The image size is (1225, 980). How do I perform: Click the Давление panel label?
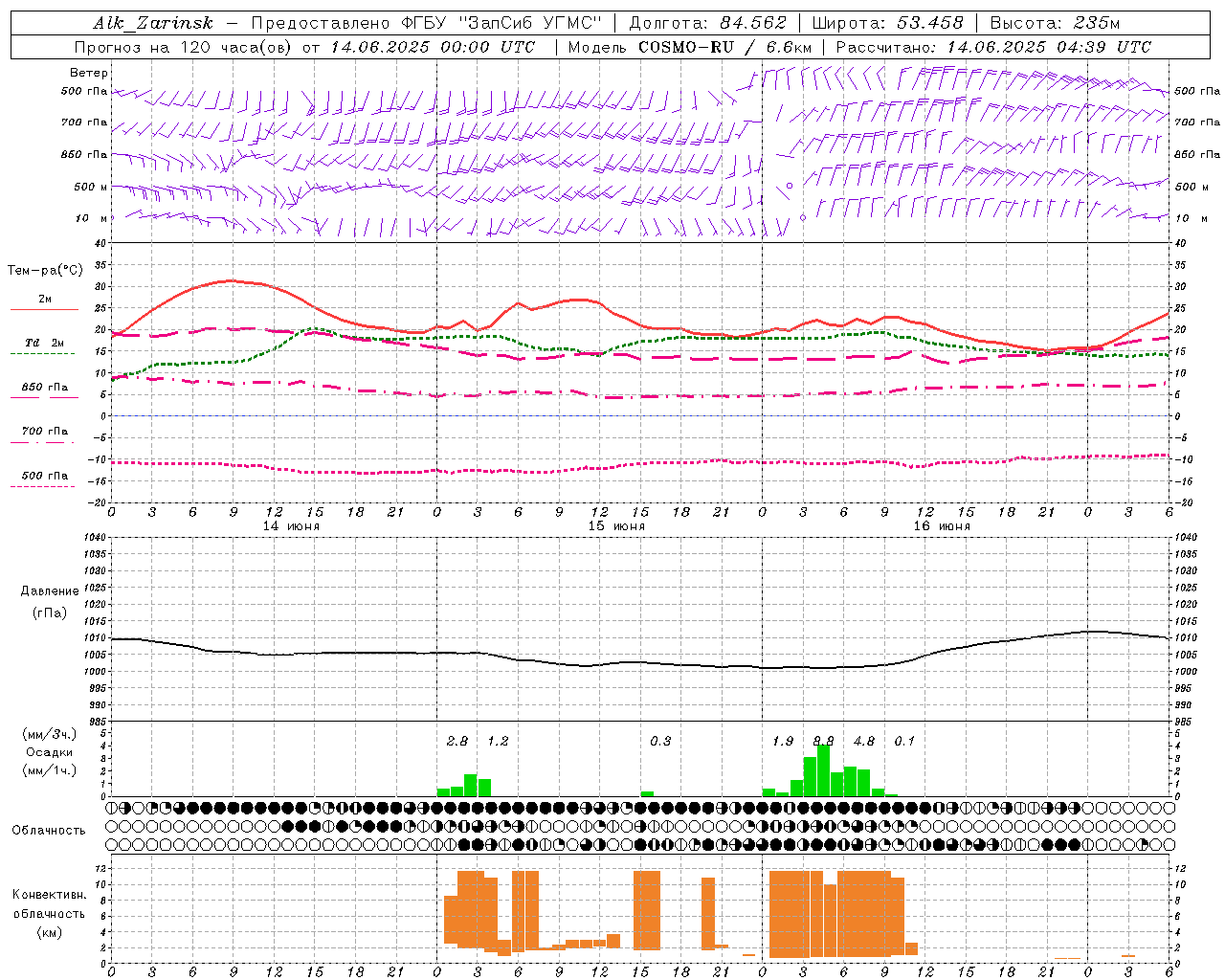coord(50,591)
